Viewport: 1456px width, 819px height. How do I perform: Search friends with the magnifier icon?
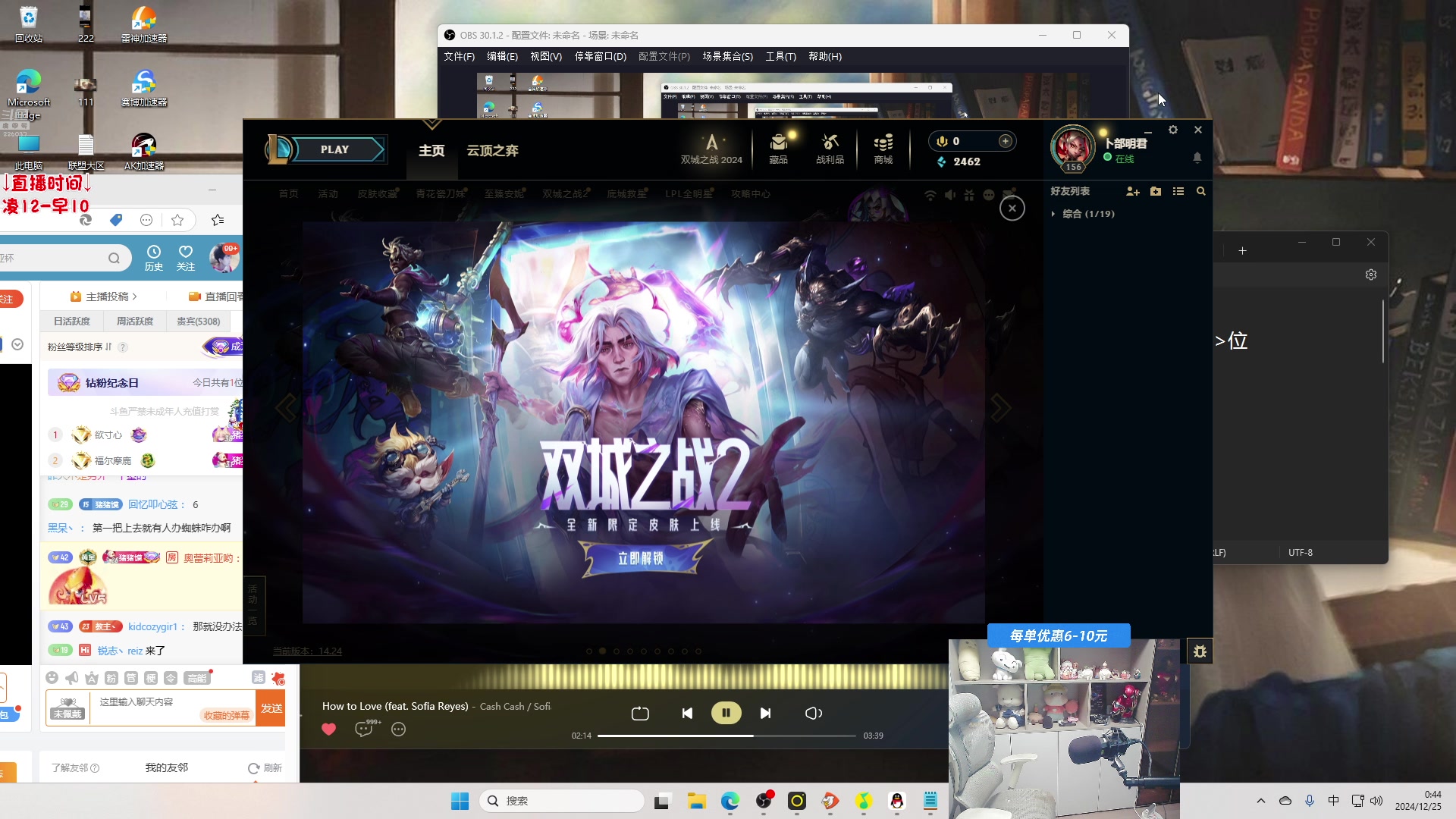[x=1201, y=191]
